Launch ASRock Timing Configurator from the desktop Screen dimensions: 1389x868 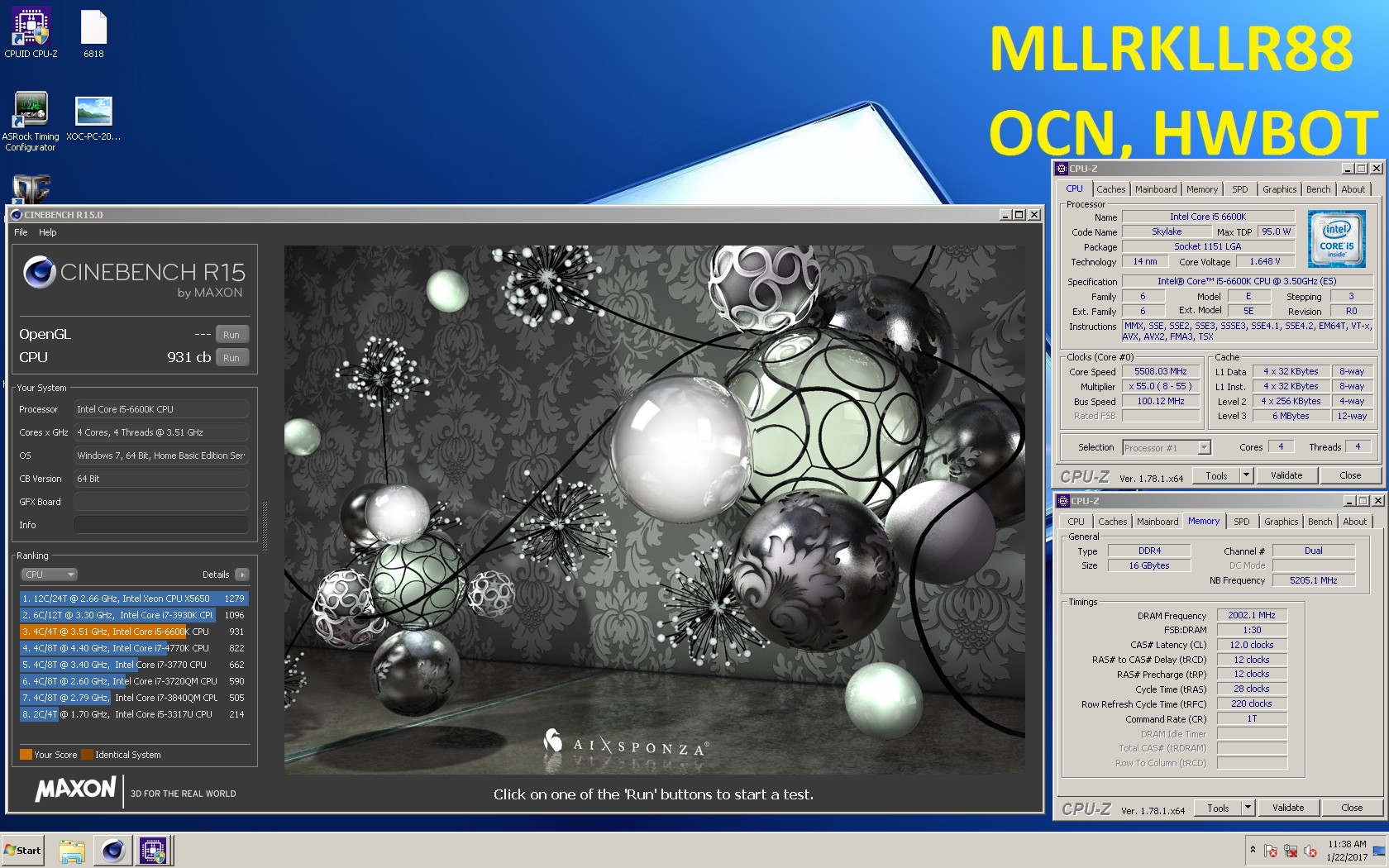coord(31,122)
